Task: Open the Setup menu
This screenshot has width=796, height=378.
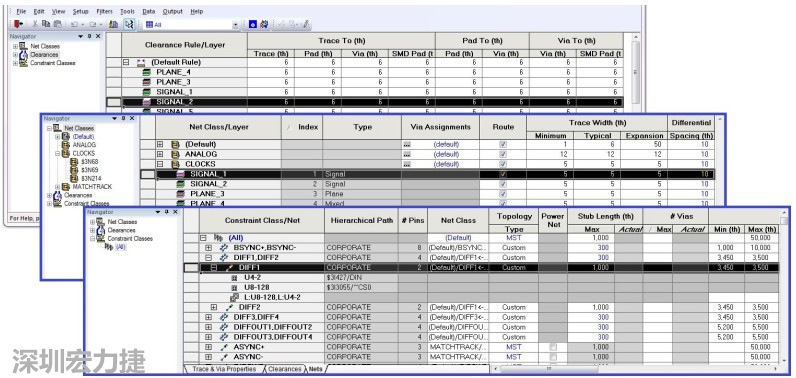Action: pyautogui.click(x=80, y=11)
